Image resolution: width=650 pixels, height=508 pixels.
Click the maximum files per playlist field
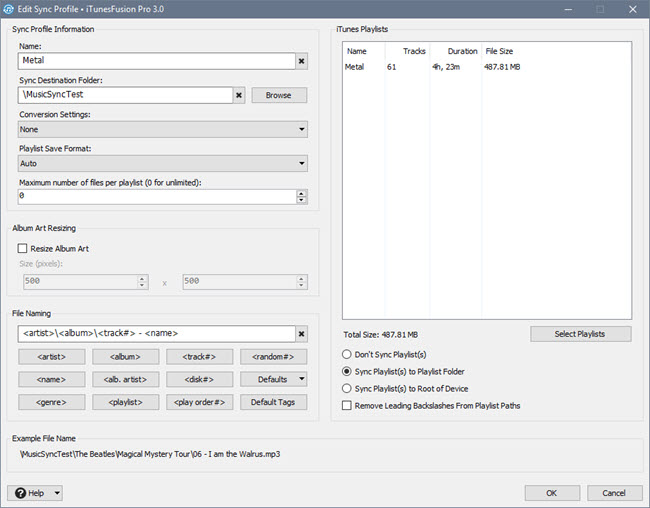[x=158, y=197]
